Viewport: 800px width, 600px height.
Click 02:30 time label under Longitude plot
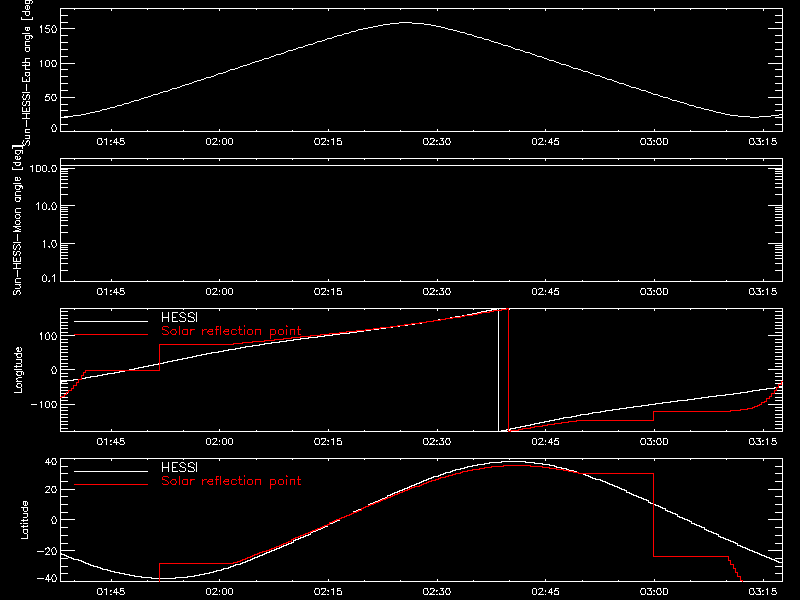point(437,441)
